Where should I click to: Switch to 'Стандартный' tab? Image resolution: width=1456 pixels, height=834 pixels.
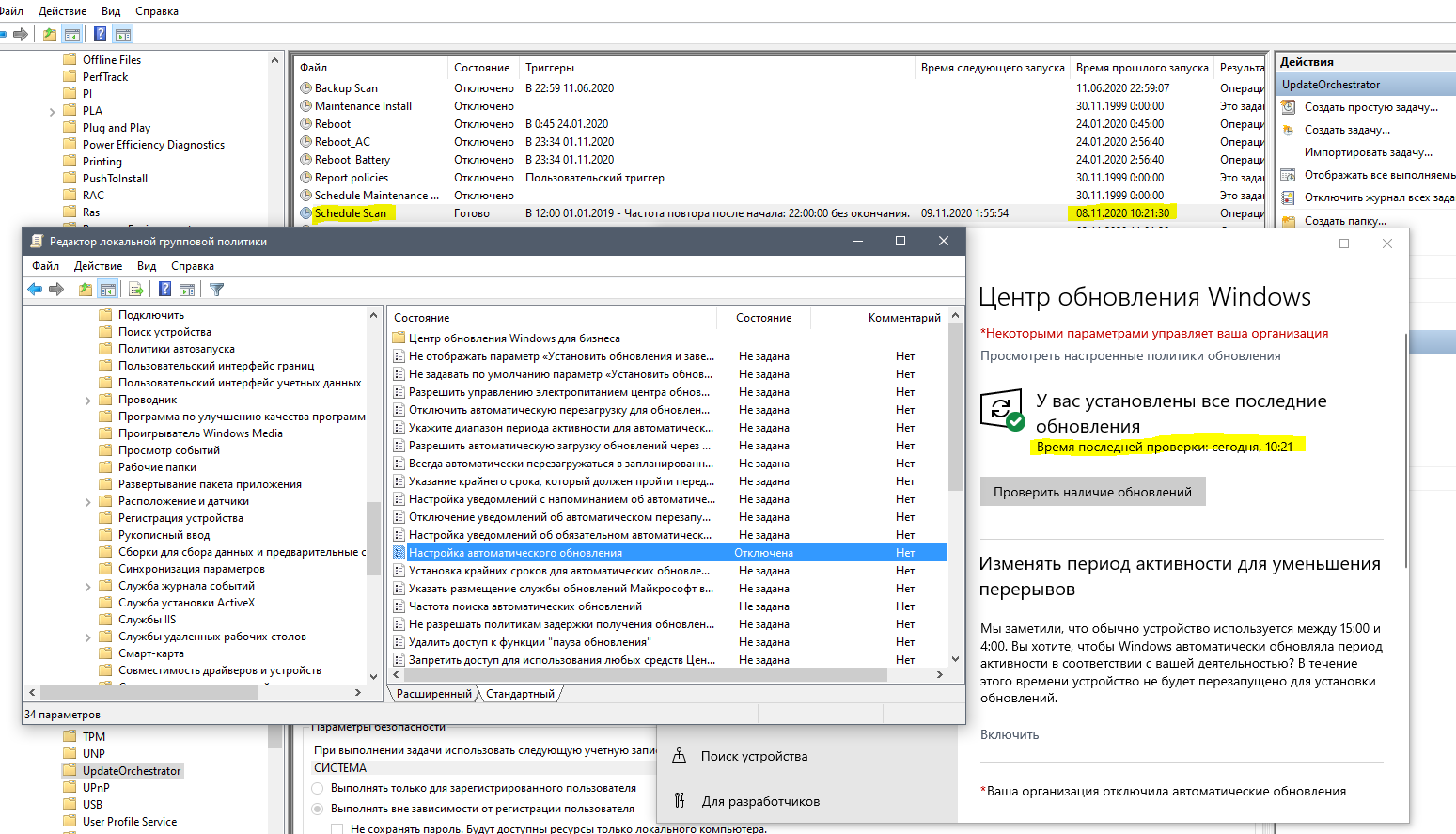(520, 694)
